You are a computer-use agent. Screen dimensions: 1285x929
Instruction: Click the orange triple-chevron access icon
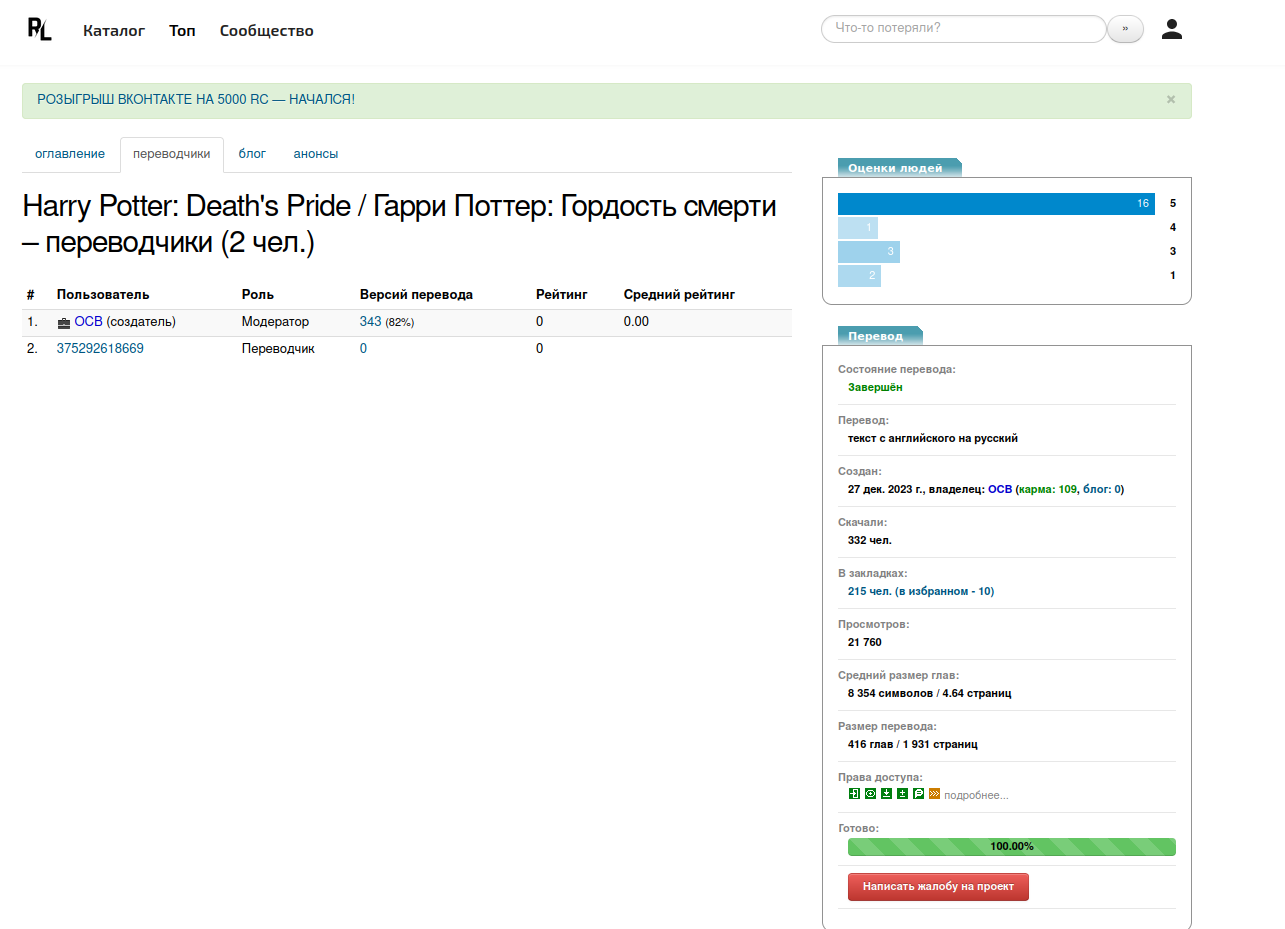[x=934, y=794]
